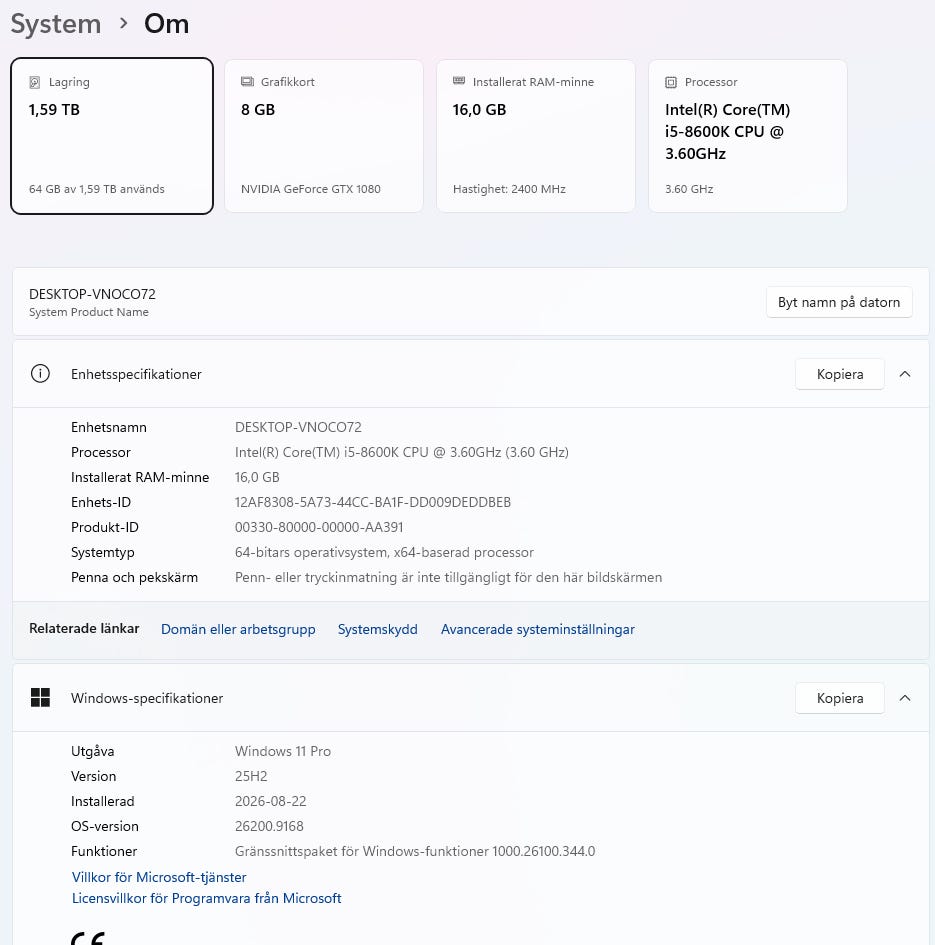935x945 pixels.
Task: Open Villkor för Microsoft-tjänster link
Action: click(159, 877)
